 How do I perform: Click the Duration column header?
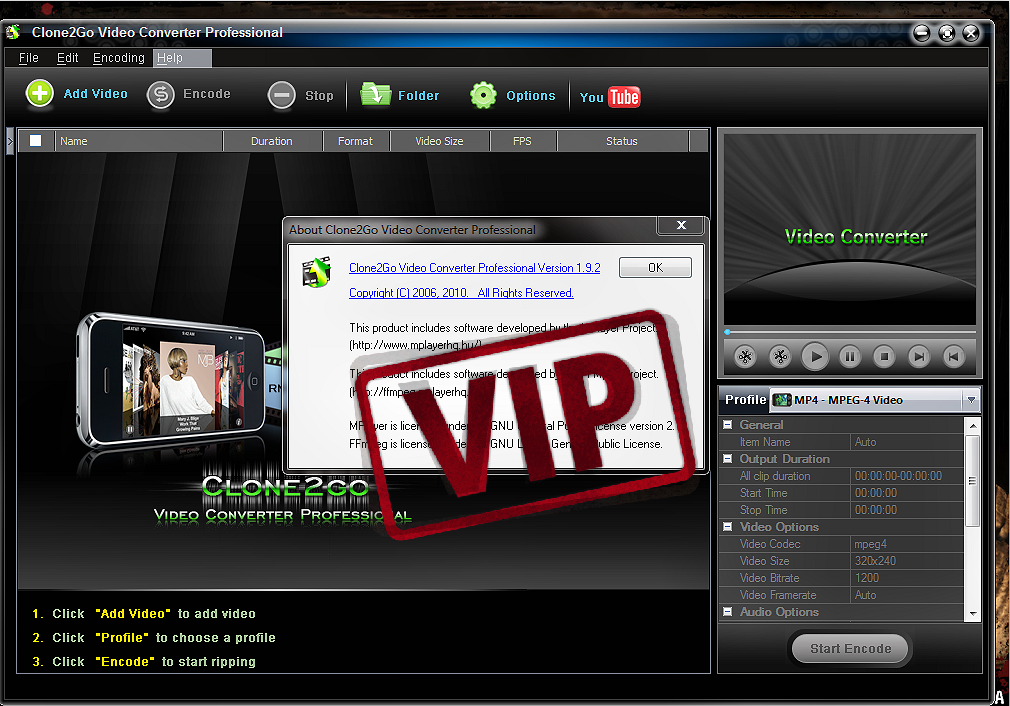point(272,141)
